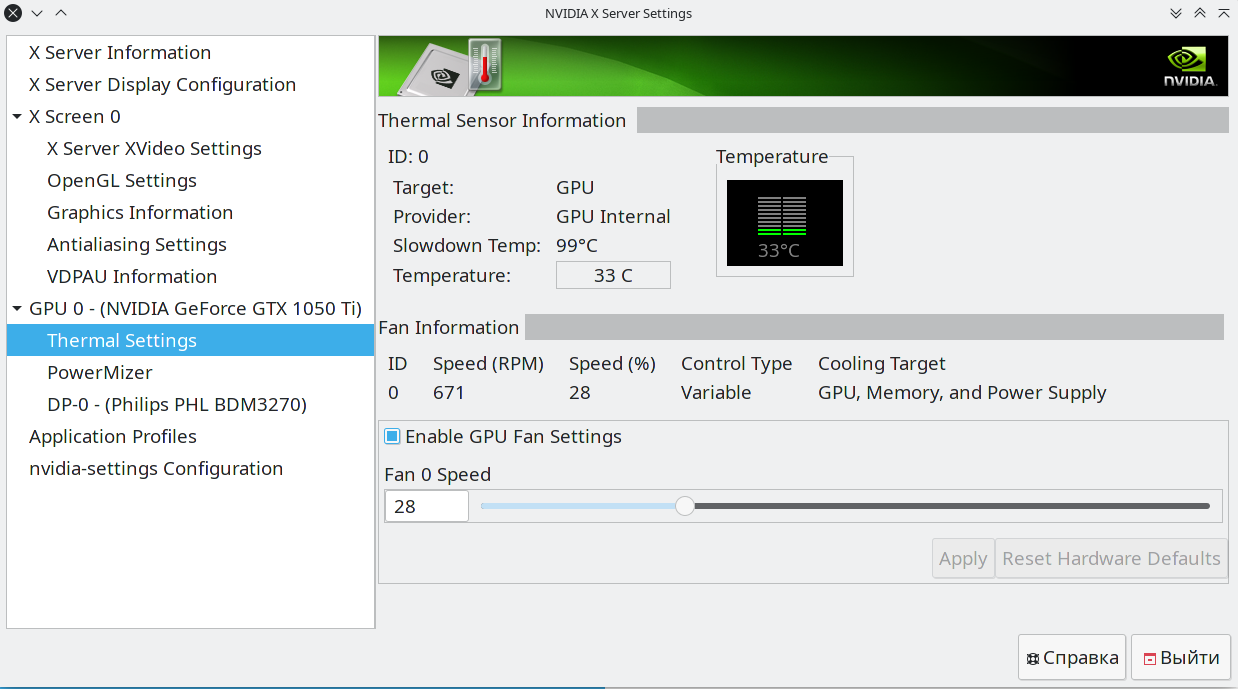Image resolution: width=1238 pixels, height=689 pixels.
Task: Click the NVIDIA logo in the banner
Action: coord(1189,67)
